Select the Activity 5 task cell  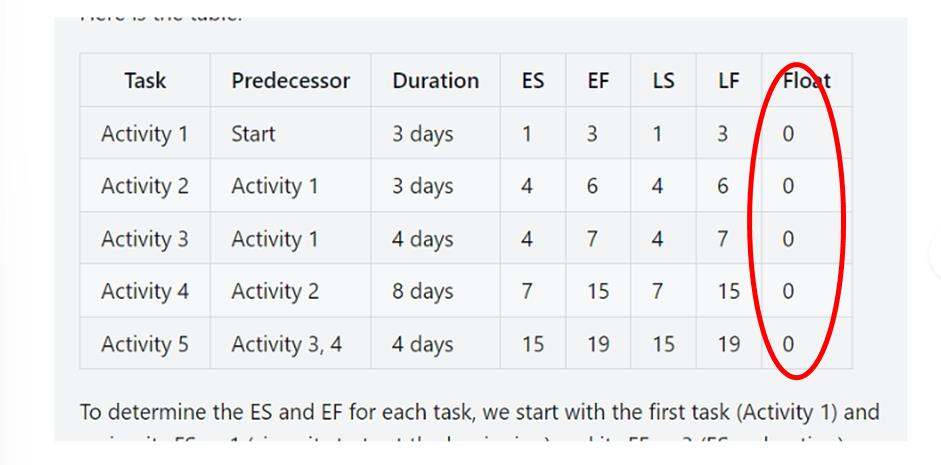[145, 344]
